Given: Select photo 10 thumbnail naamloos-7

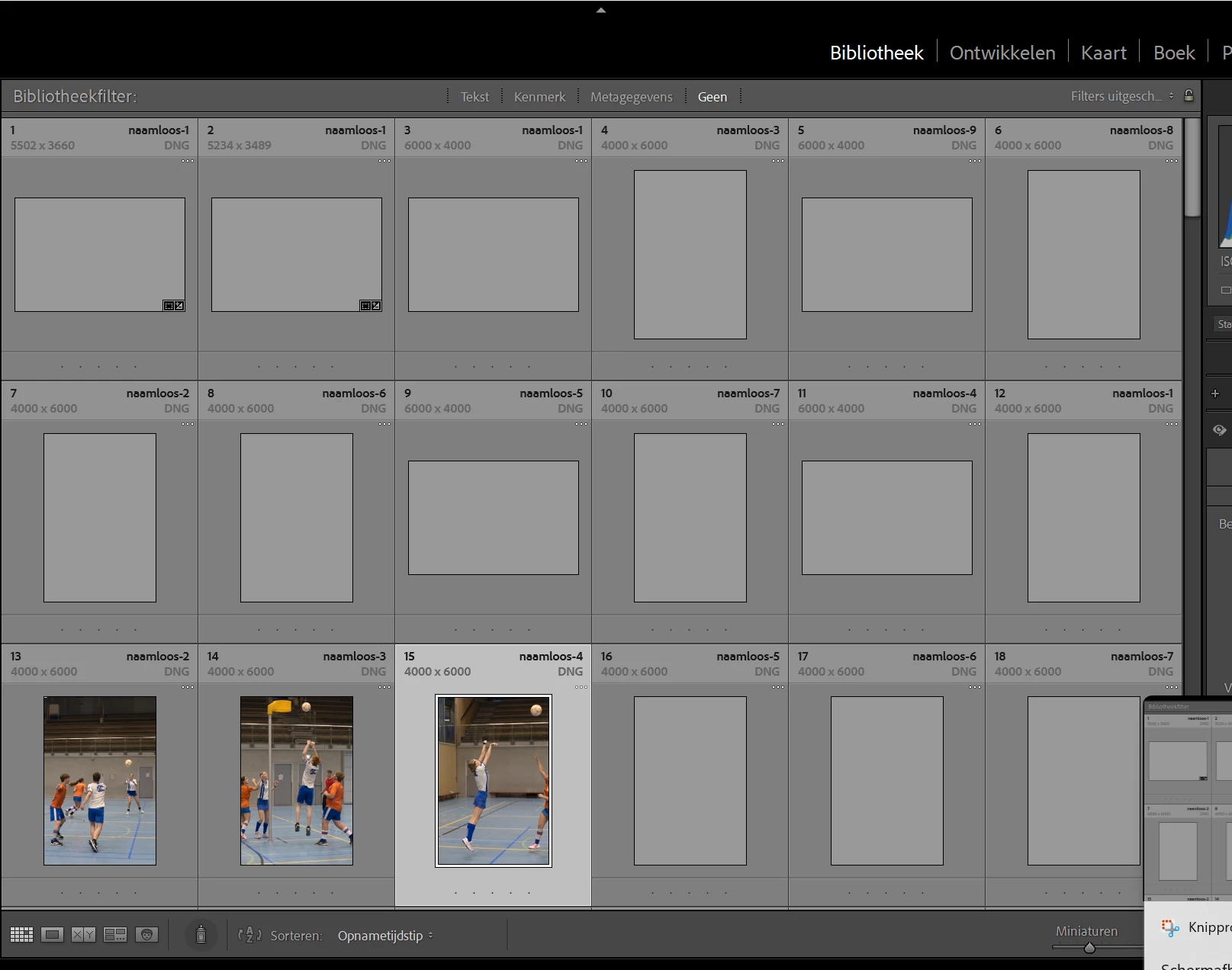Looking at the screenshot, I should point(690,518).
